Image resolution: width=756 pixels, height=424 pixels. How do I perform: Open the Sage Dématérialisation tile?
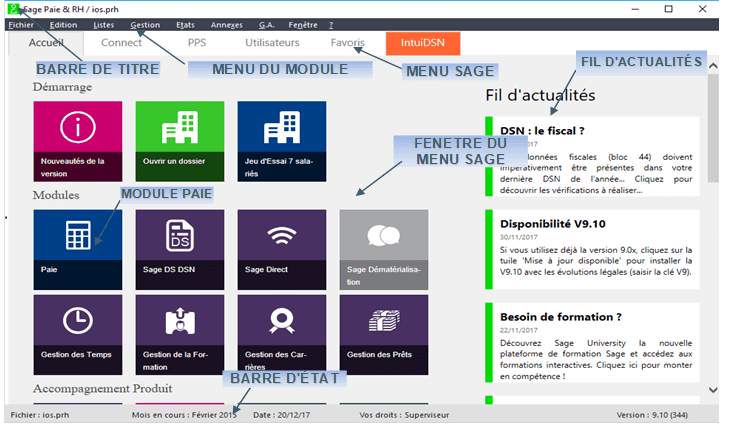pyautogui.click(x=384, y=249)
